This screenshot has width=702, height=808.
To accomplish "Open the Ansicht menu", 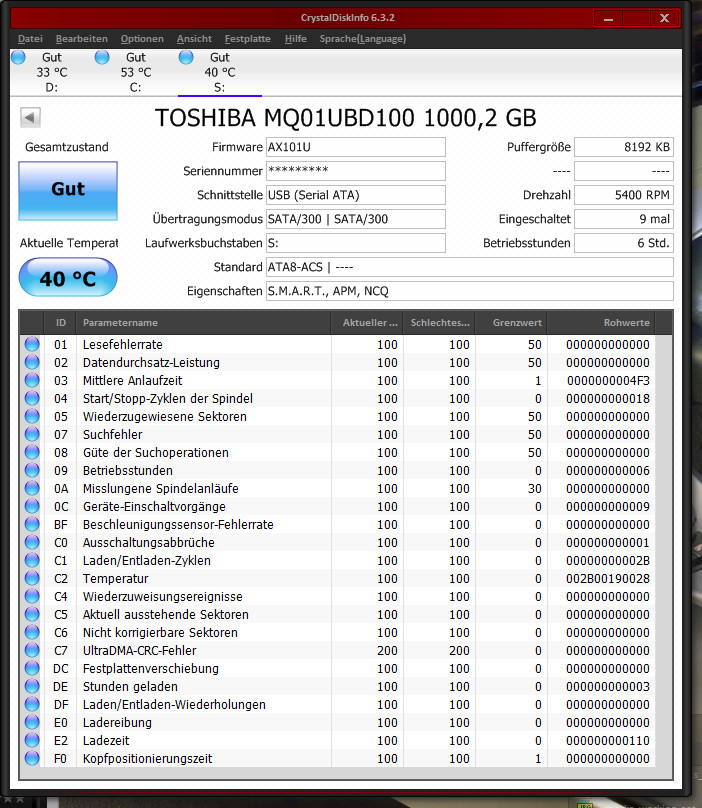I will pos(194,39).
